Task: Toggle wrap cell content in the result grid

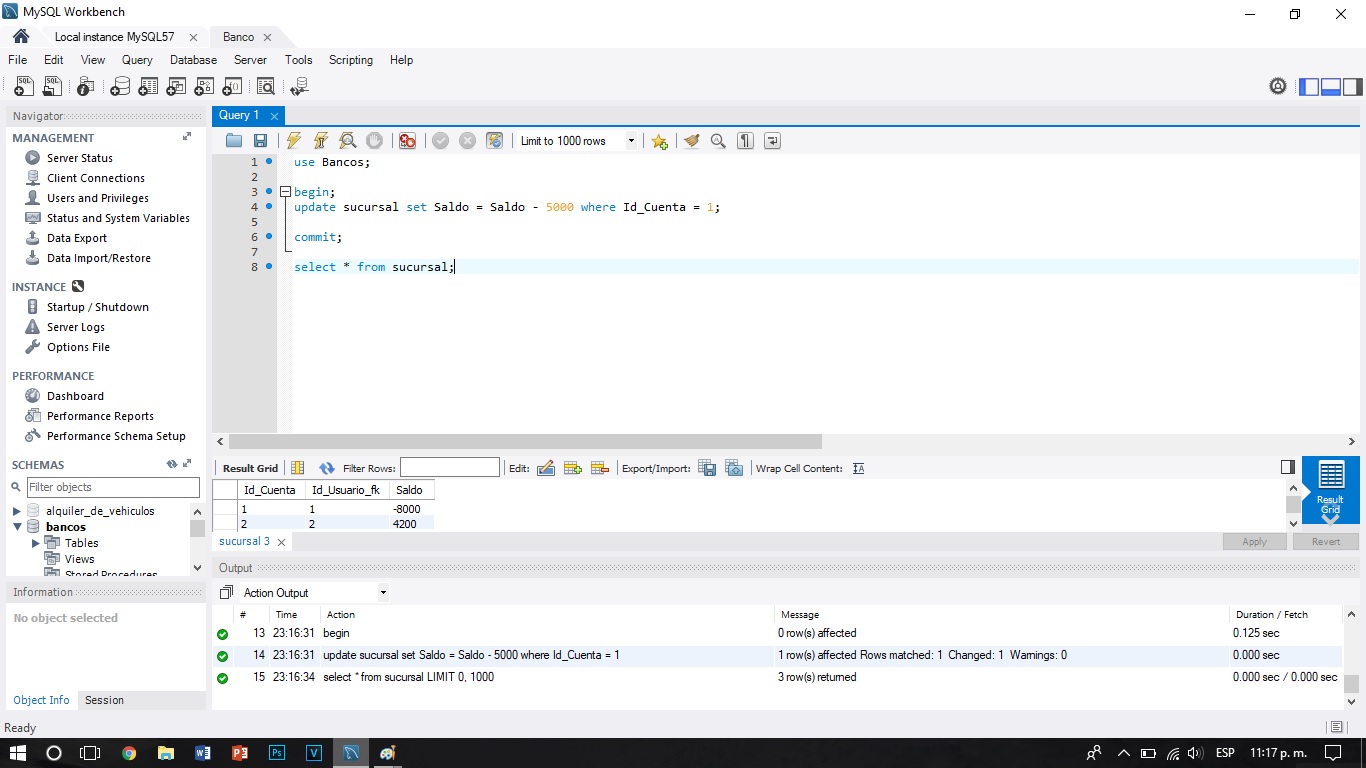Action: tap(858, 467)
